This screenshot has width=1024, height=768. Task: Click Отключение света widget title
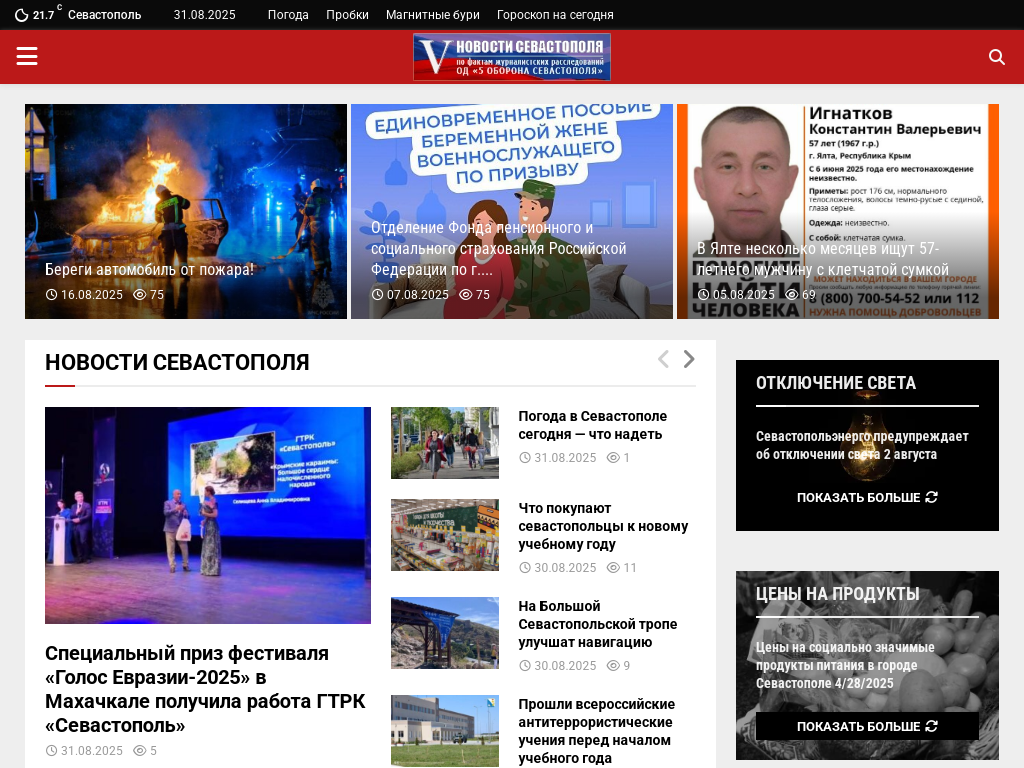pos(836,383)
